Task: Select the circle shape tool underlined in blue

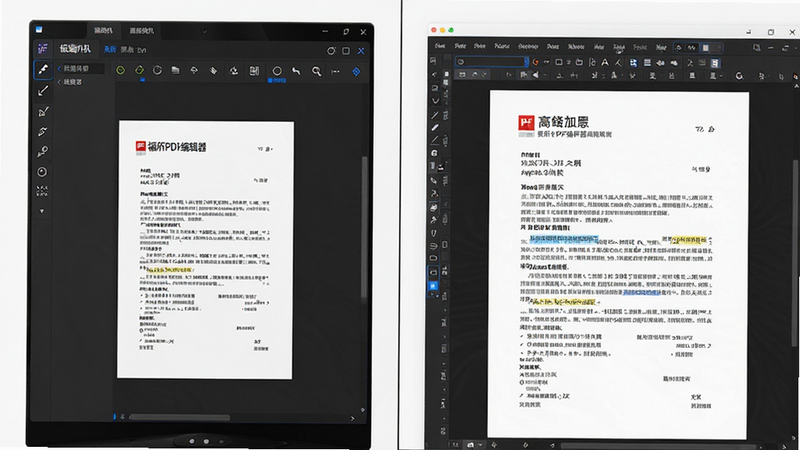Action: 277,71
